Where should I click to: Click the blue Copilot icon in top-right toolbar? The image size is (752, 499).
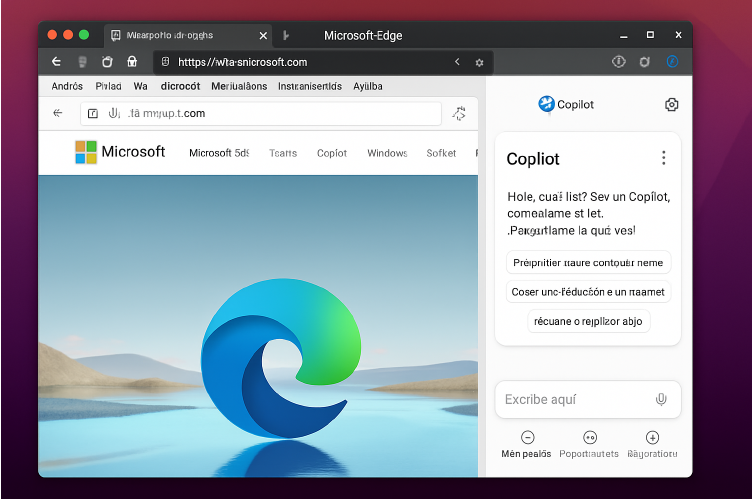pyautogui.click(x=672, y=61)
